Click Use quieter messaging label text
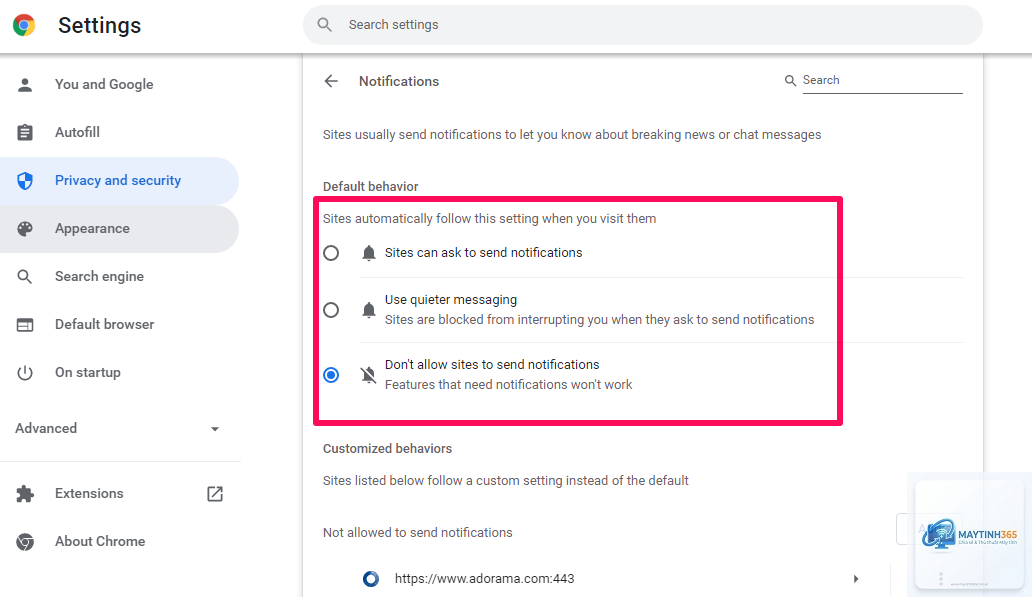Screen dimensions: 1032x597 [451, 299]
